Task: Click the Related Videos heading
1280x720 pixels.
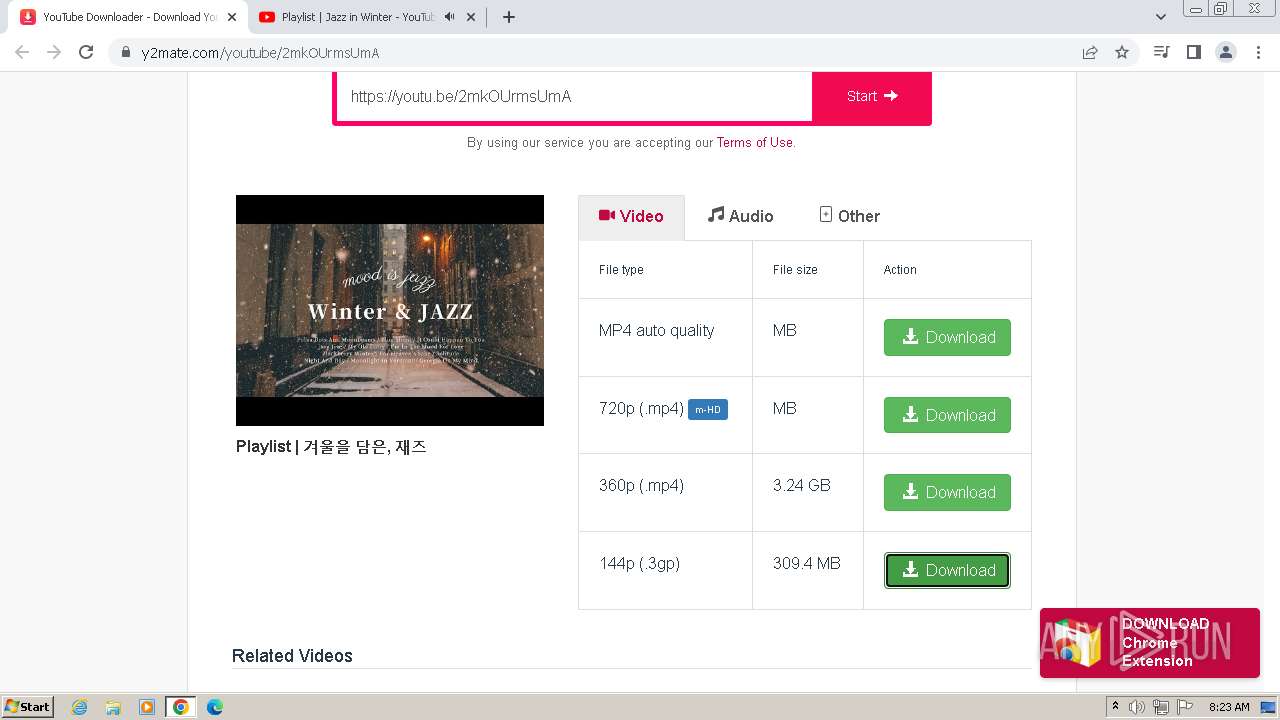Action: pos(292,656)
